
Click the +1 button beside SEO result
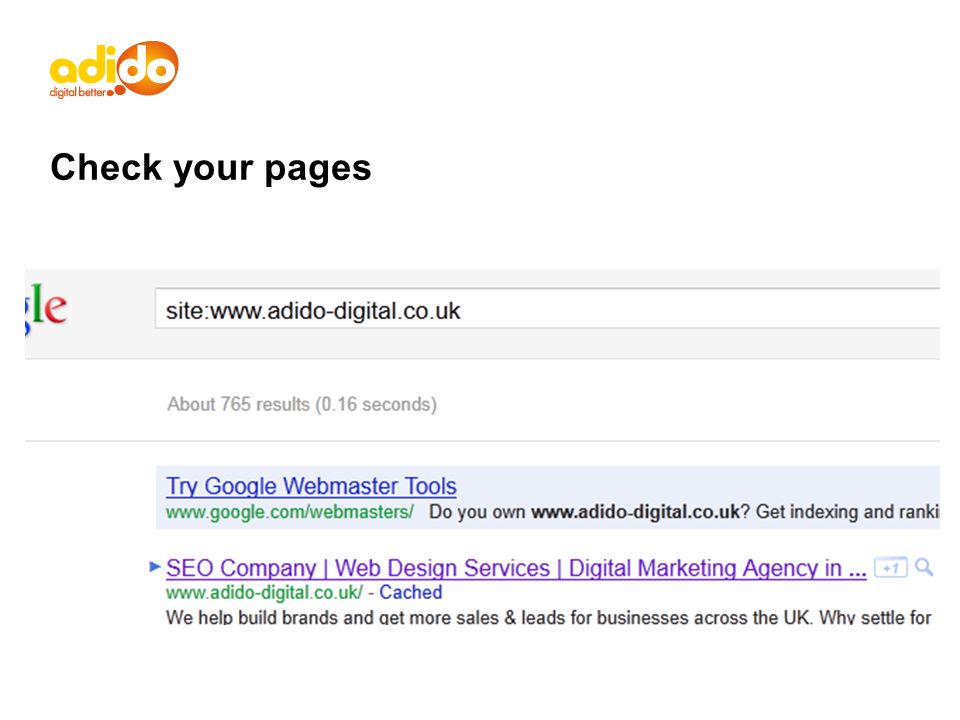click(x=890, y=568)
